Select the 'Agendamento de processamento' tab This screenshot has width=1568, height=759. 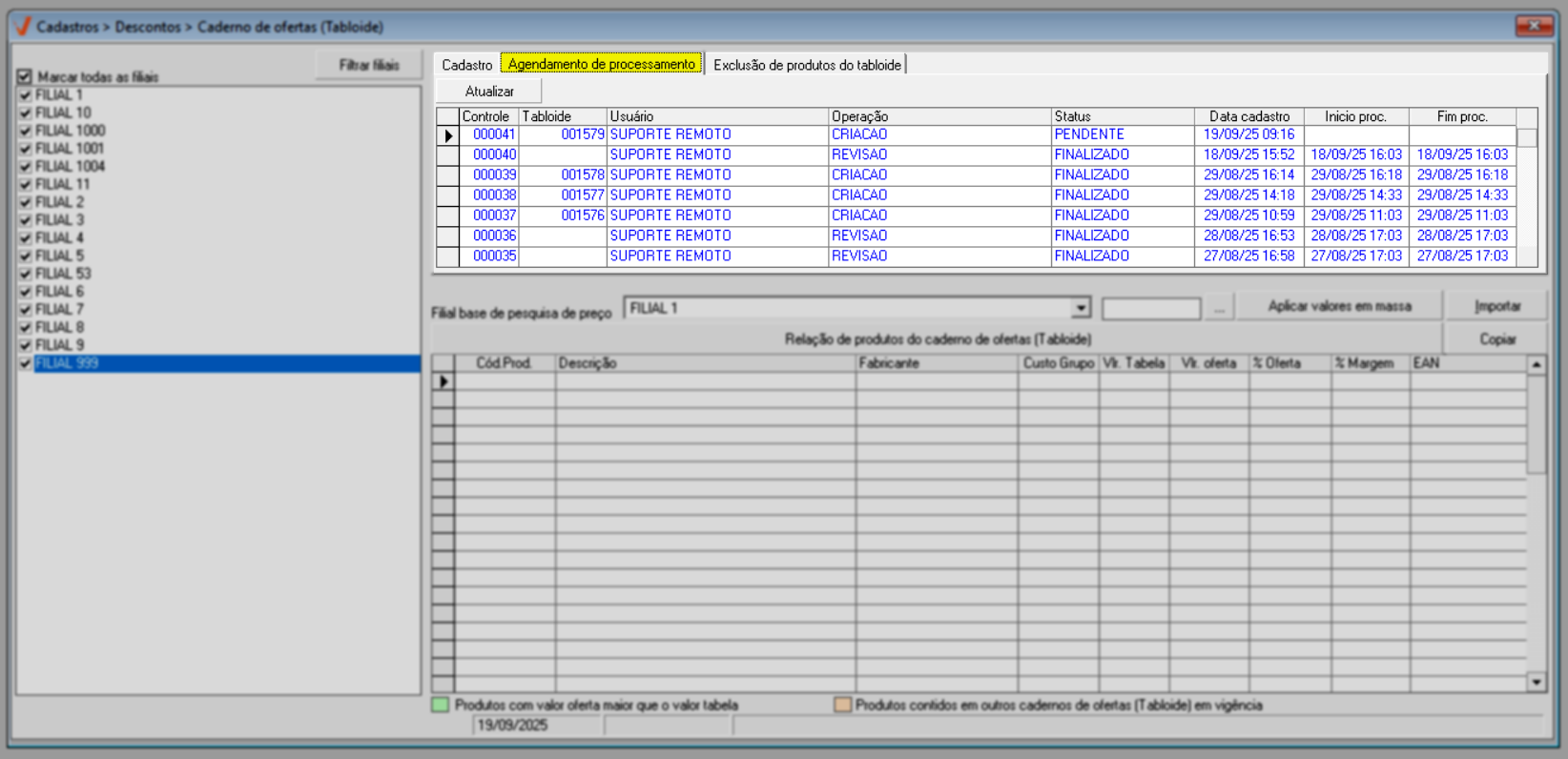pos(601,64)
